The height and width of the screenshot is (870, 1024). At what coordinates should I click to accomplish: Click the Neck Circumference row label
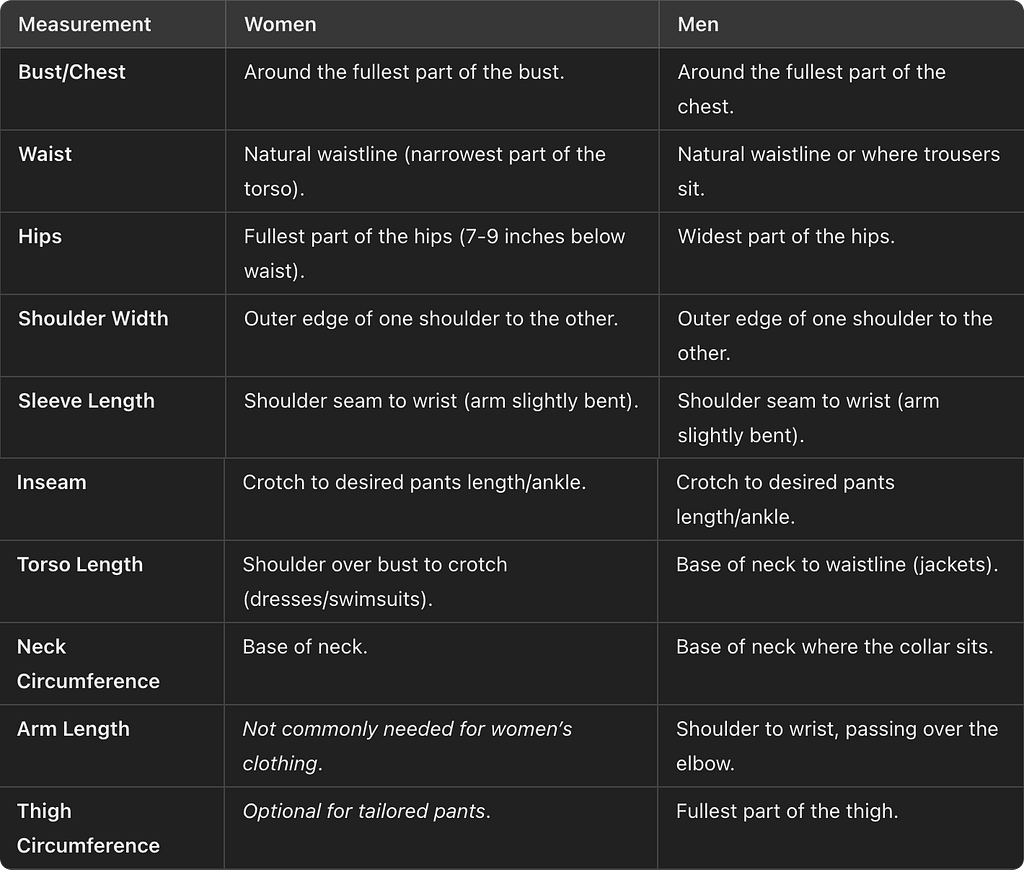tap(88, 664)
